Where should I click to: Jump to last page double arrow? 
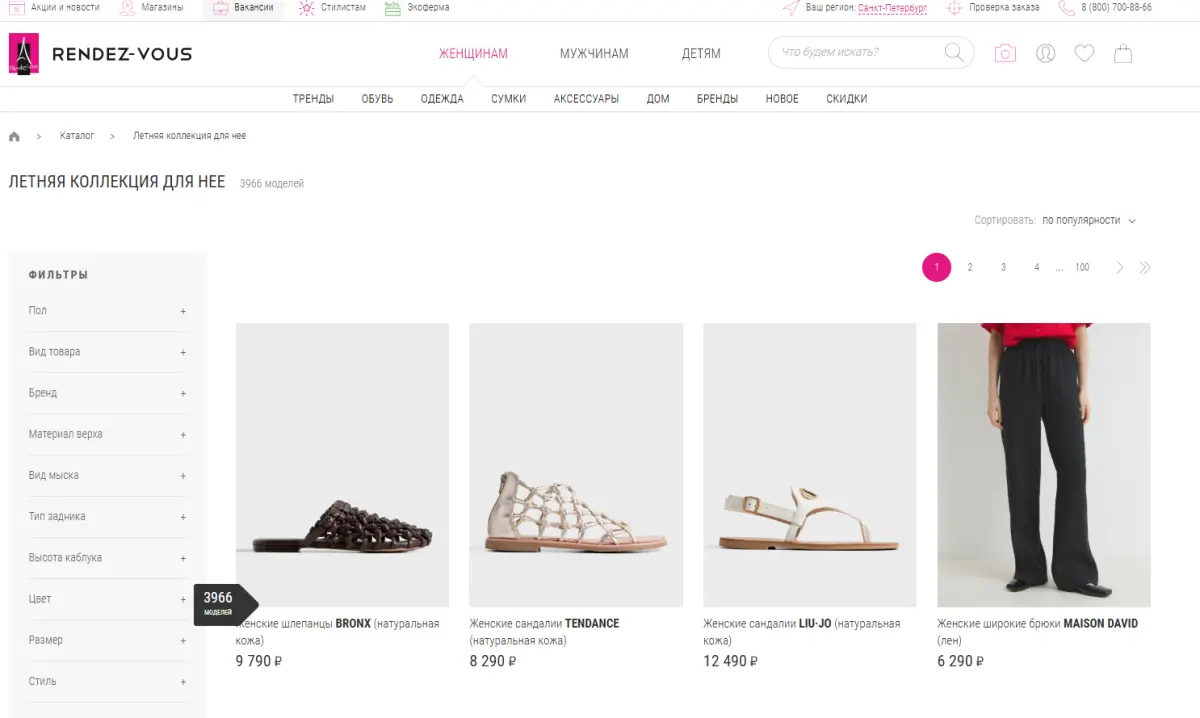tap(1145, 267)
